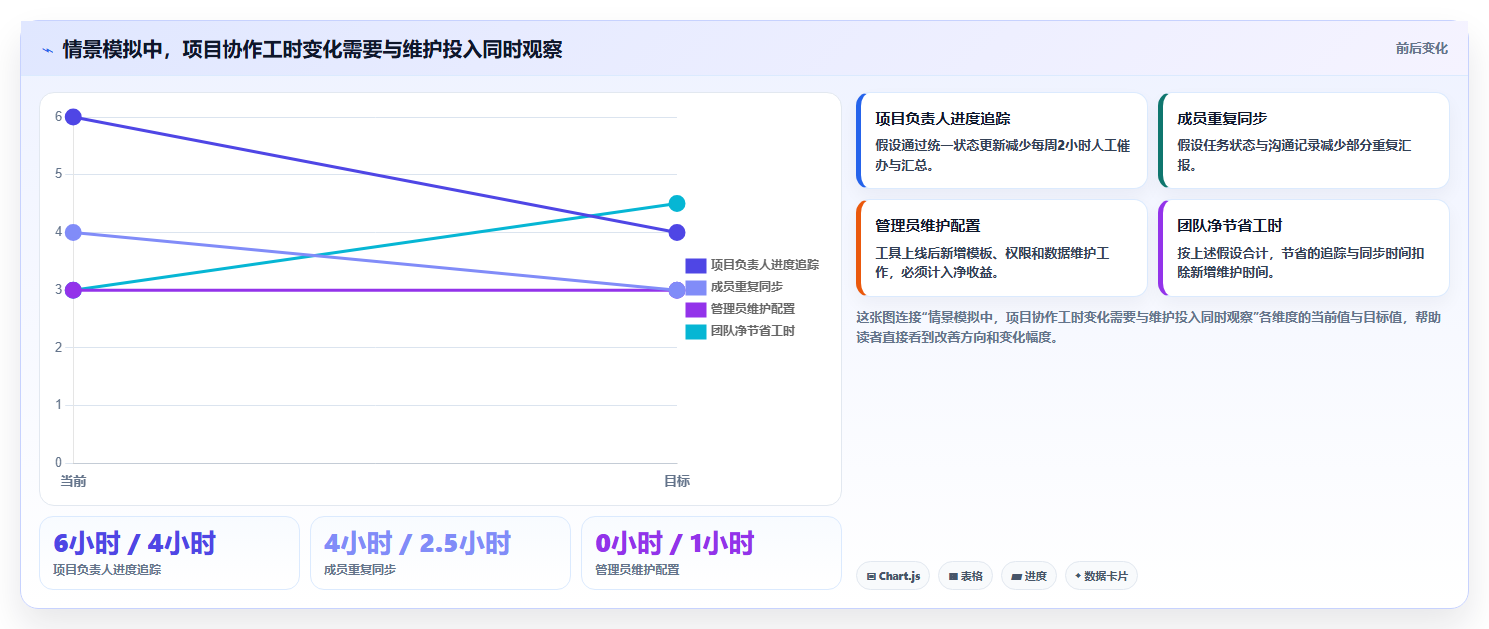Toggle 管理员维护配置 legend color box

point(696,309)
